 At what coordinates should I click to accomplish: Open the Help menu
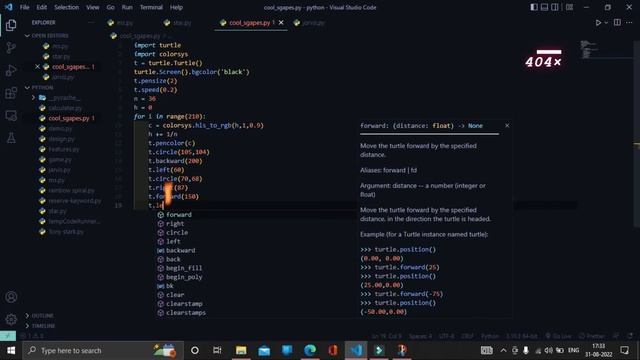[176, 7]
